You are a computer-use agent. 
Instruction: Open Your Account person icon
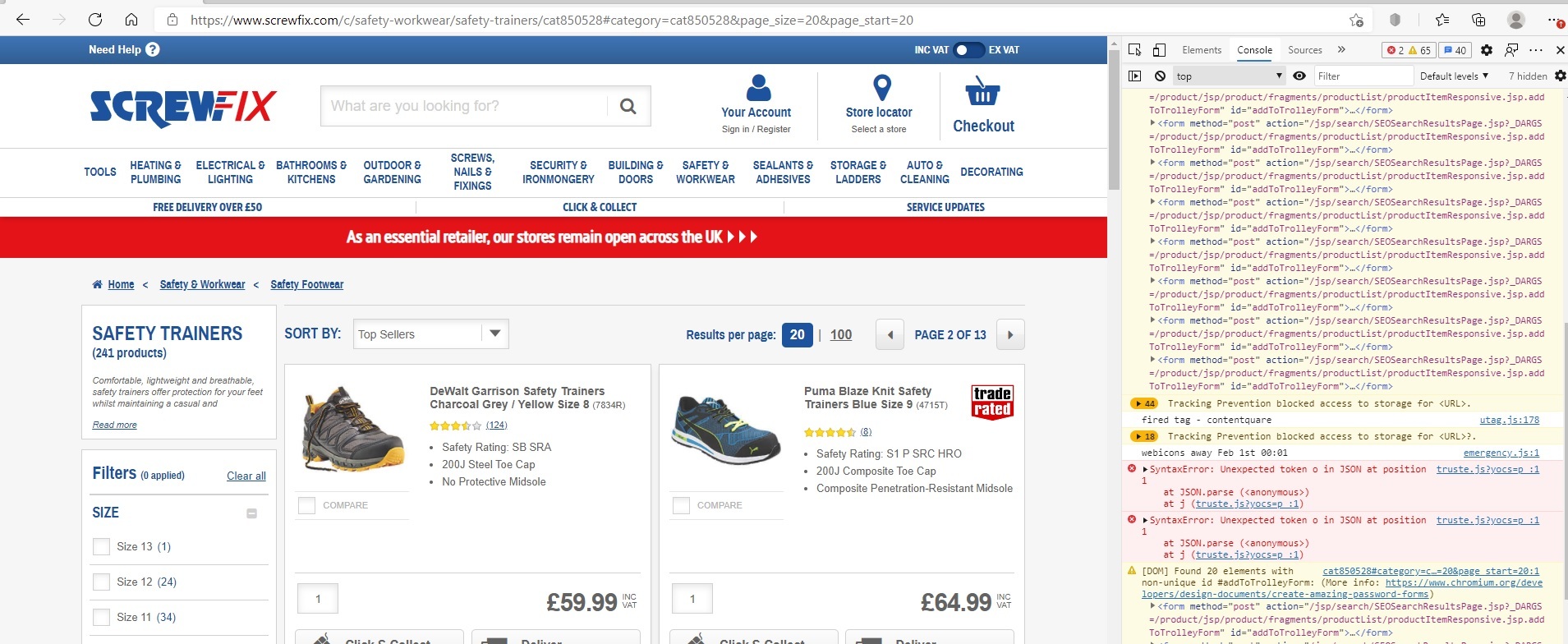pyautogui.click(x=758, y=88)
